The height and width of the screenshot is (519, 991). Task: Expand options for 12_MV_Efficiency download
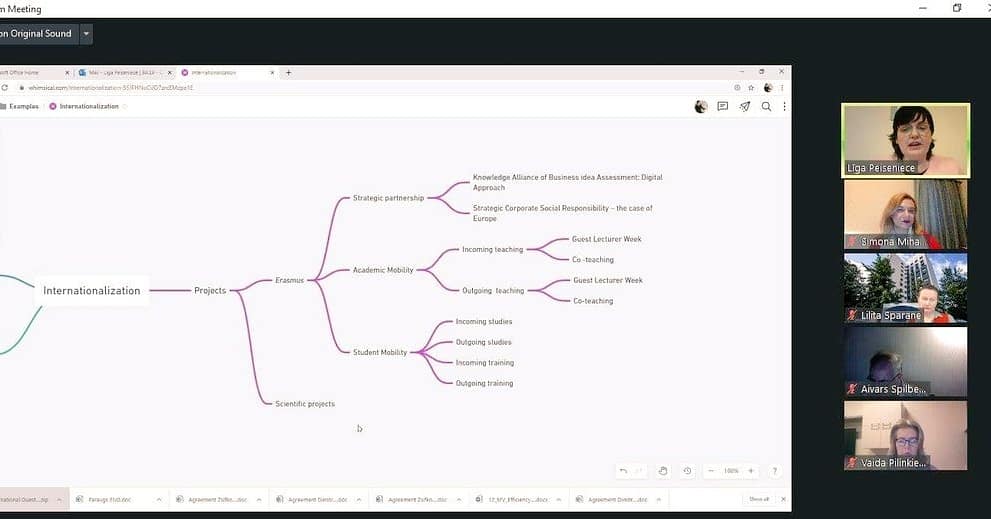(559, 499)
